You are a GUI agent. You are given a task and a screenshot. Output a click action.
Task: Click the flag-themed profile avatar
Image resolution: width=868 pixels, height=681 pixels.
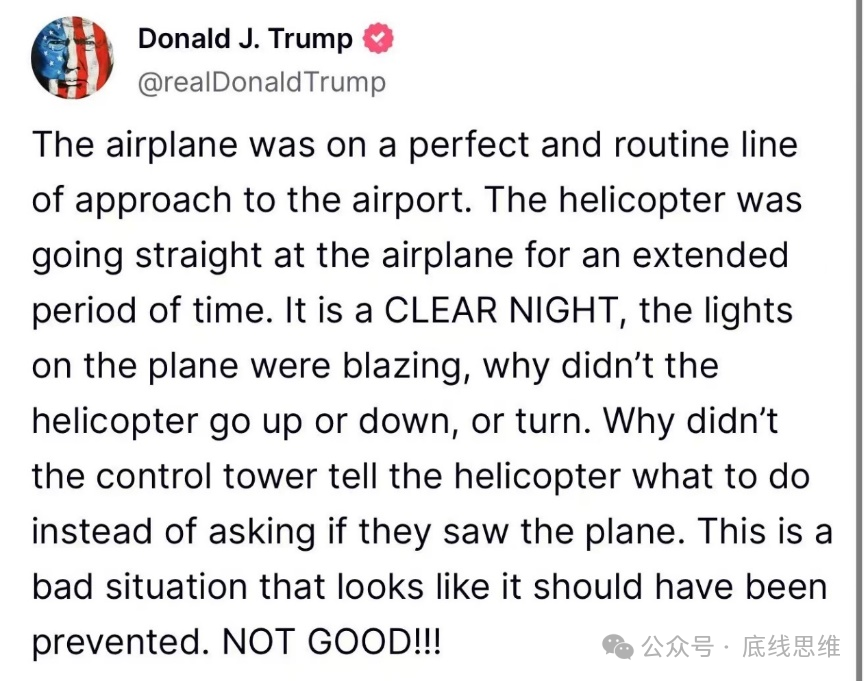pyautogui.click(x=72, y=57)
